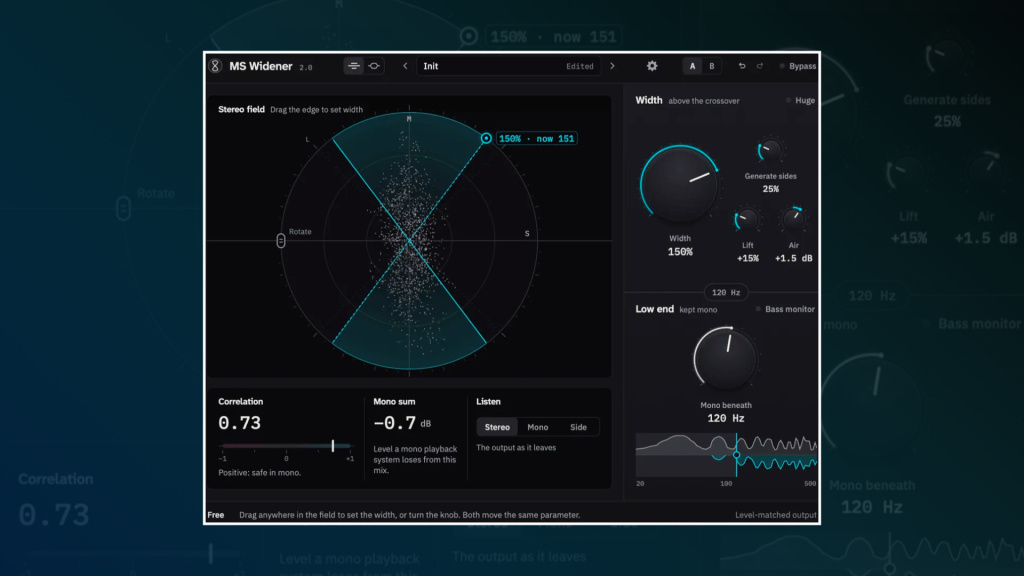Click the correlation meter indicator bar
This screenshot has height=576, width=1024.
point(332,445)
